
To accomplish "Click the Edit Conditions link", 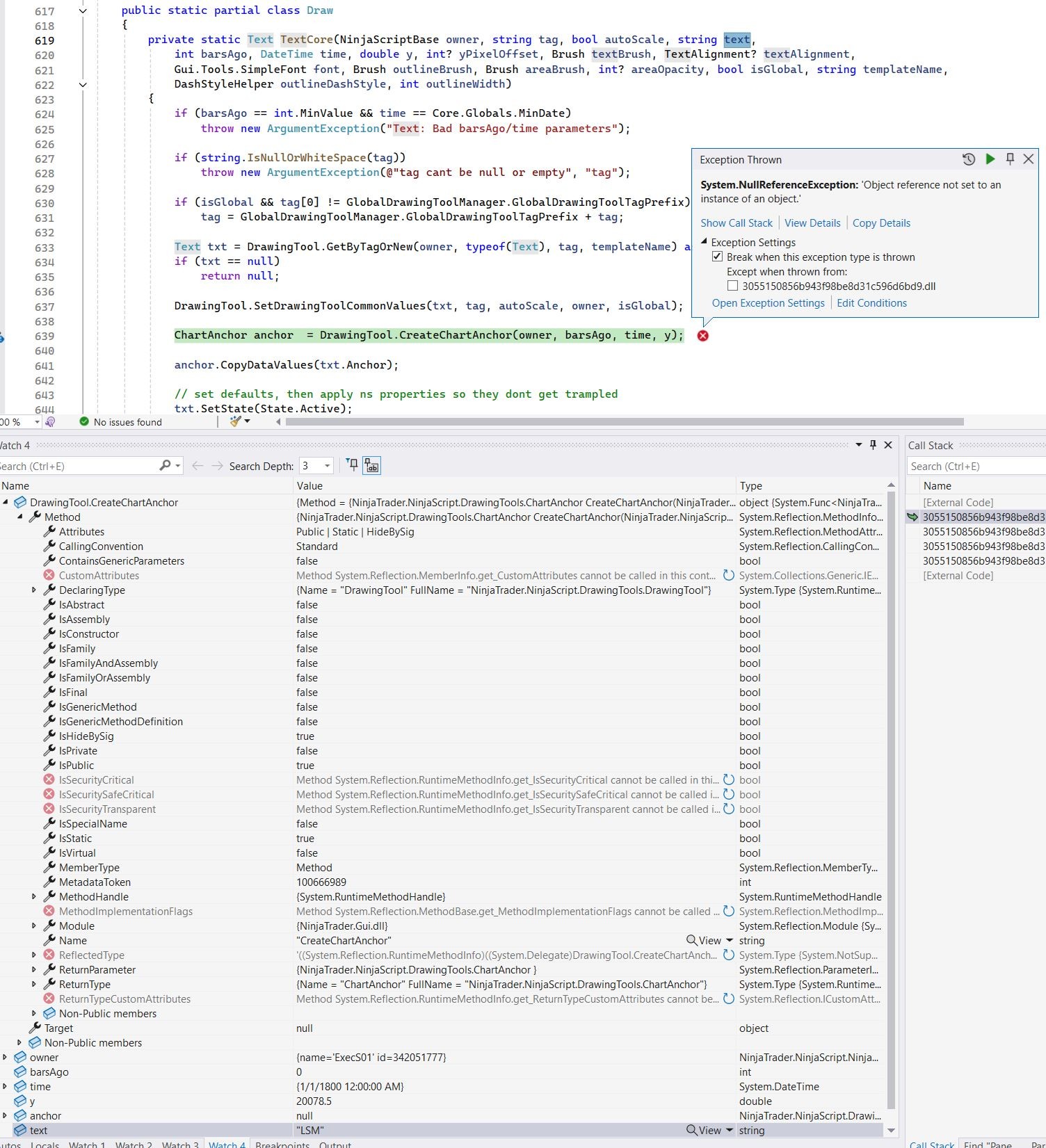I will point(871,302).
